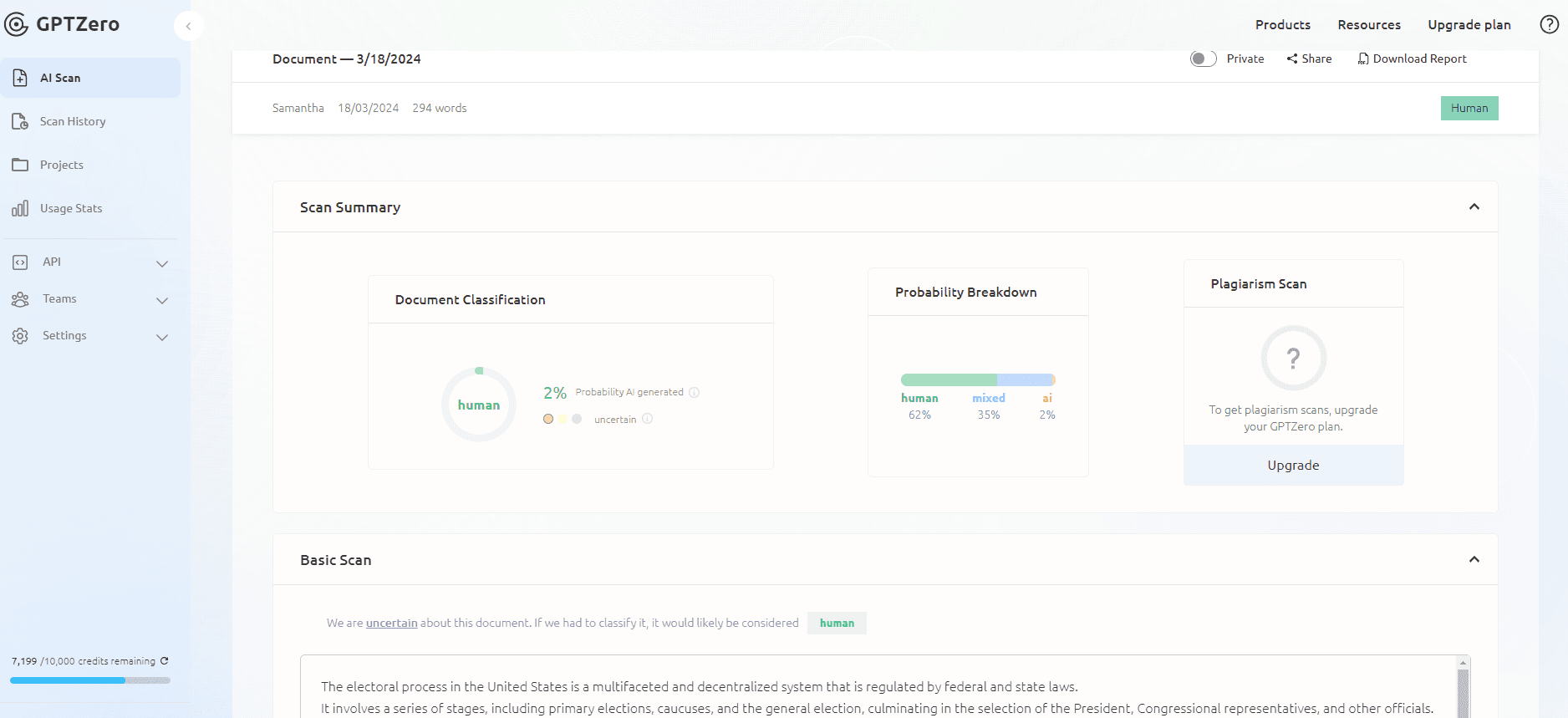Refresh credits remaining icon
The image size is (1568, 718).
(x=165, y=660)
